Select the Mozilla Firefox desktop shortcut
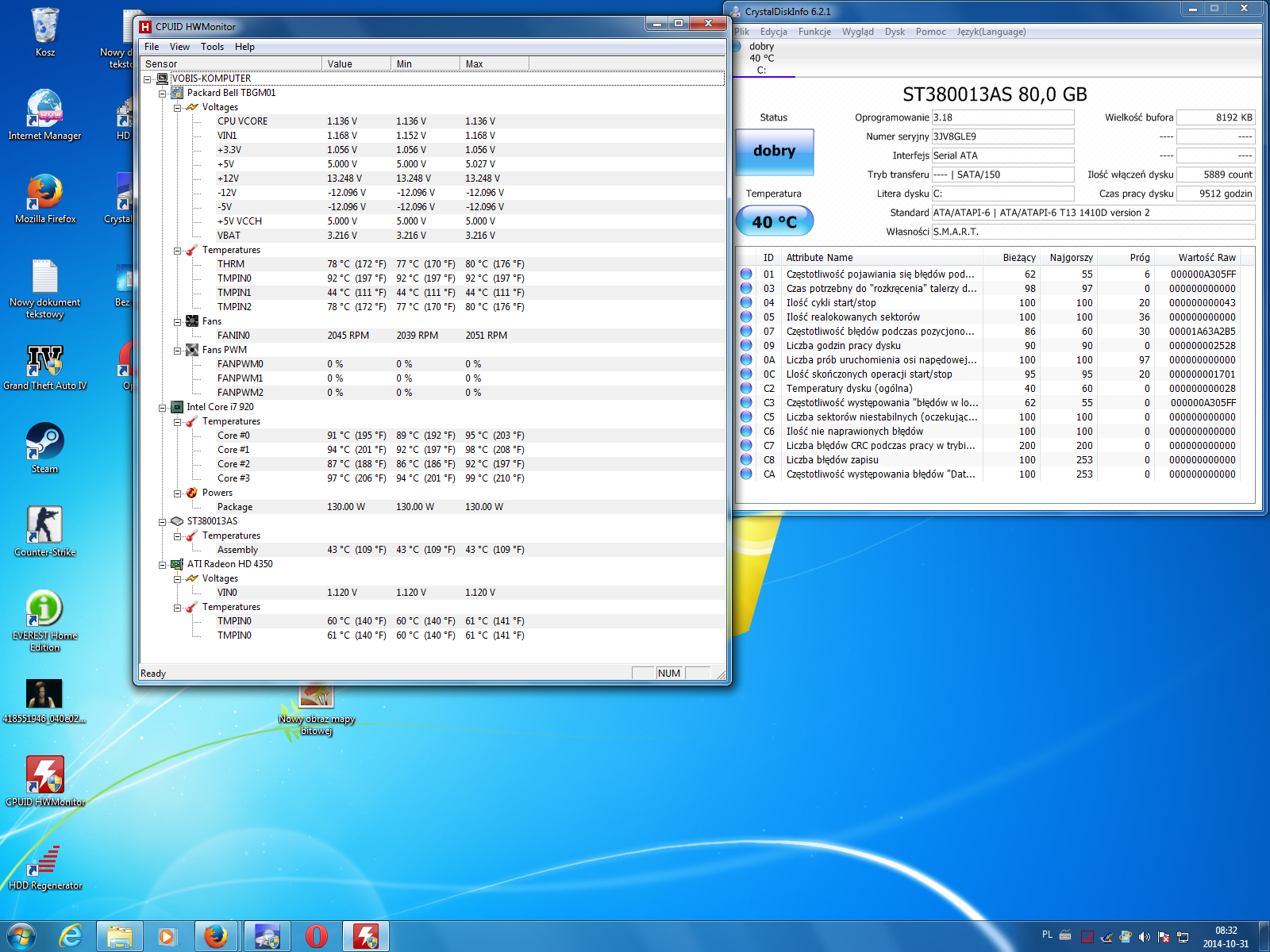This screenshot has width=1270, height=952. [45, 198]
